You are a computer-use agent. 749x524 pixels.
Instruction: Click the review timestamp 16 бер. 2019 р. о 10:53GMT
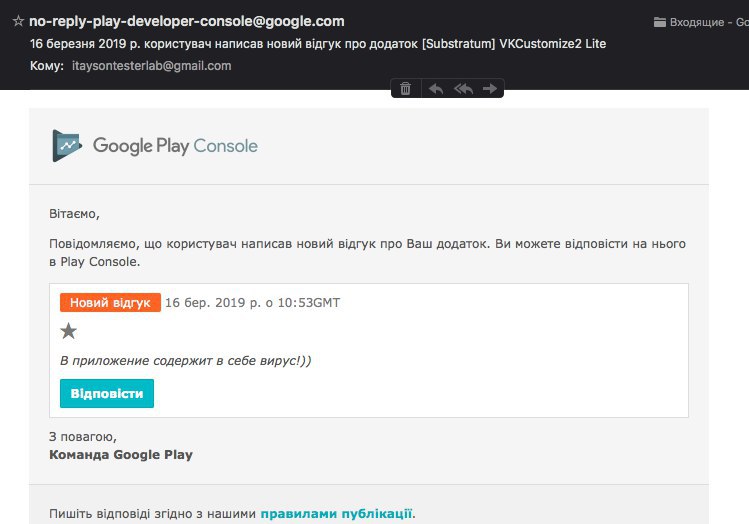pyautogui.click(x=253, y=303)
